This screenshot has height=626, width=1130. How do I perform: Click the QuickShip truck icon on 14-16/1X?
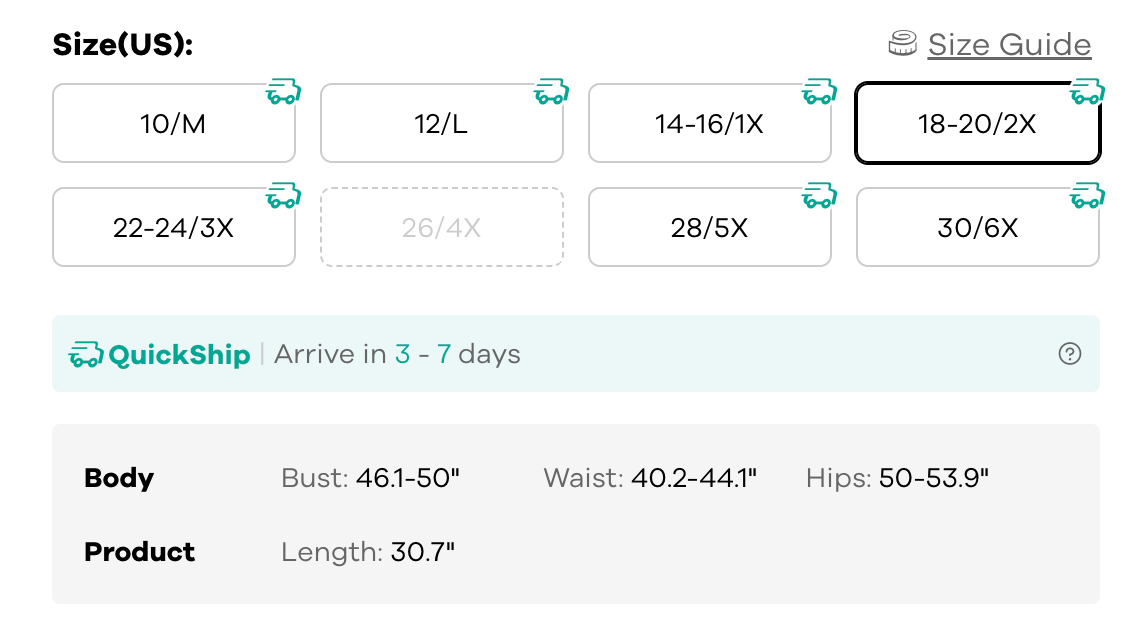pyautogui.click(x=819, y=93)
